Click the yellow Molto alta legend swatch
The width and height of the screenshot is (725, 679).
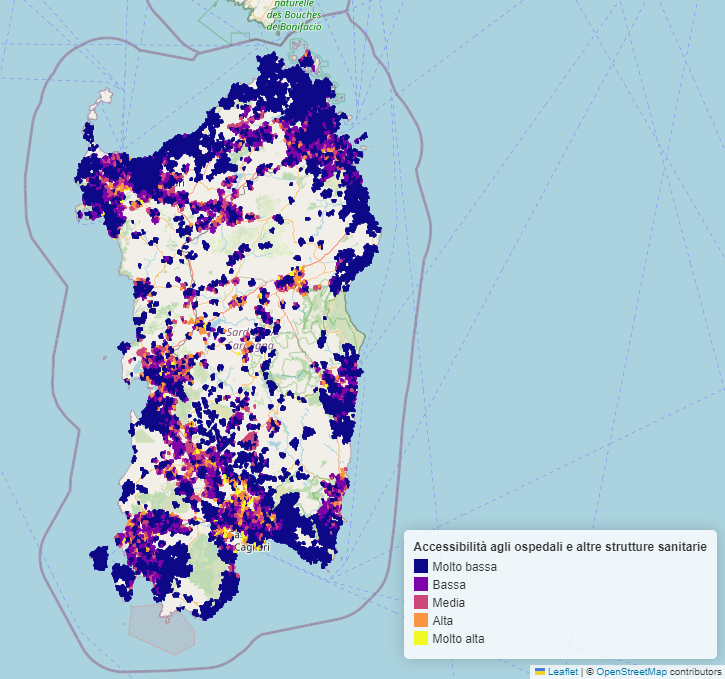click(x=420, y=639)
